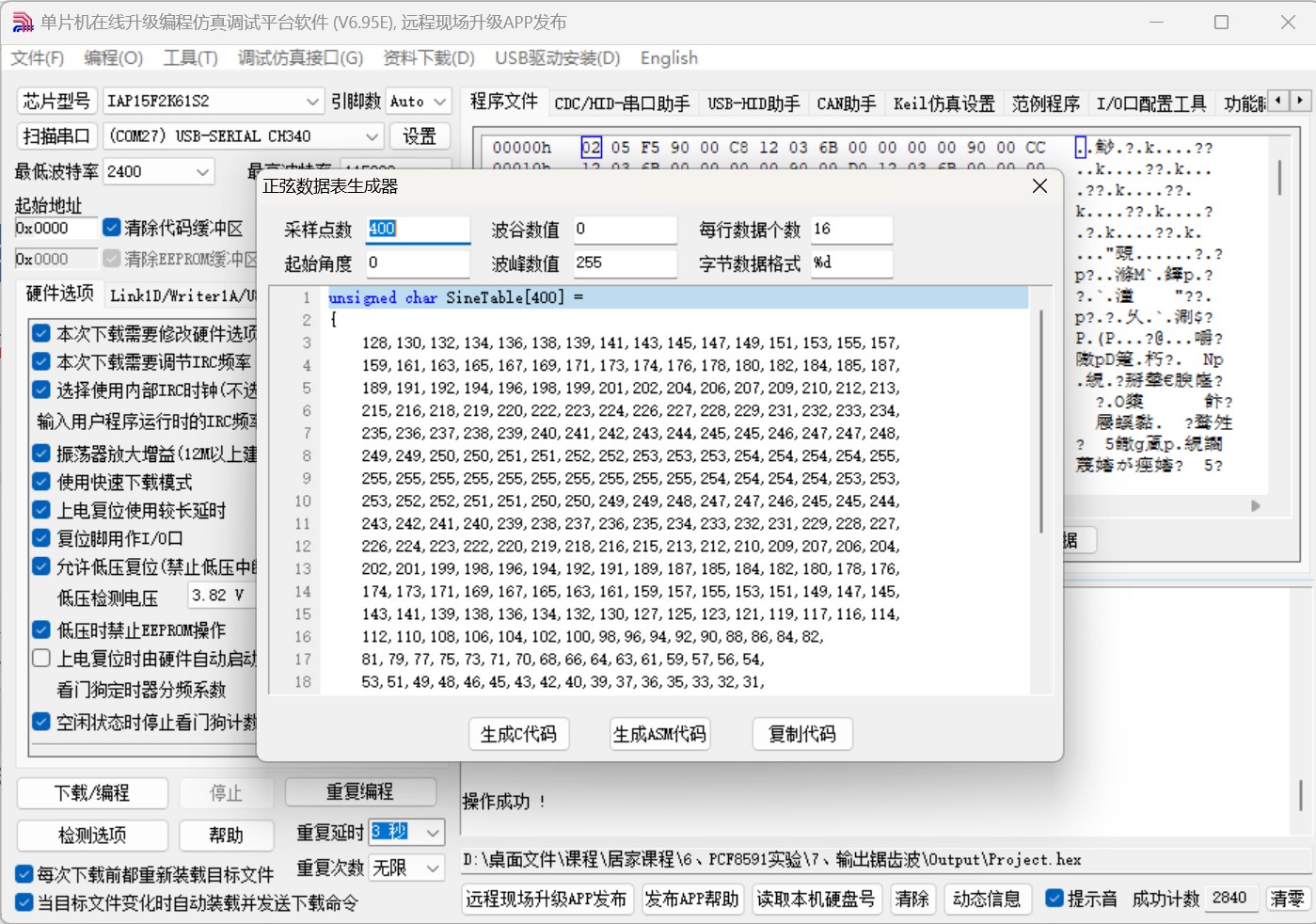The width and height of the screenshot is (1316, 924).
Task: Open the USB驱动安装(D) menu
Action: click(x=557, y=58)
